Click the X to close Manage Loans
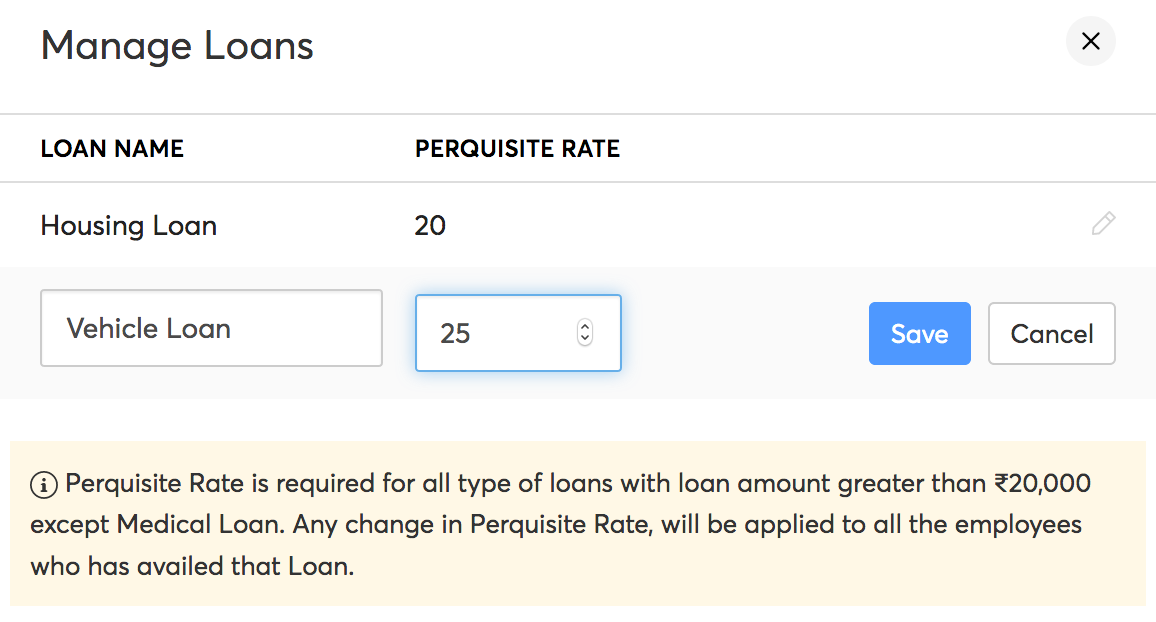 point(1091,42)
